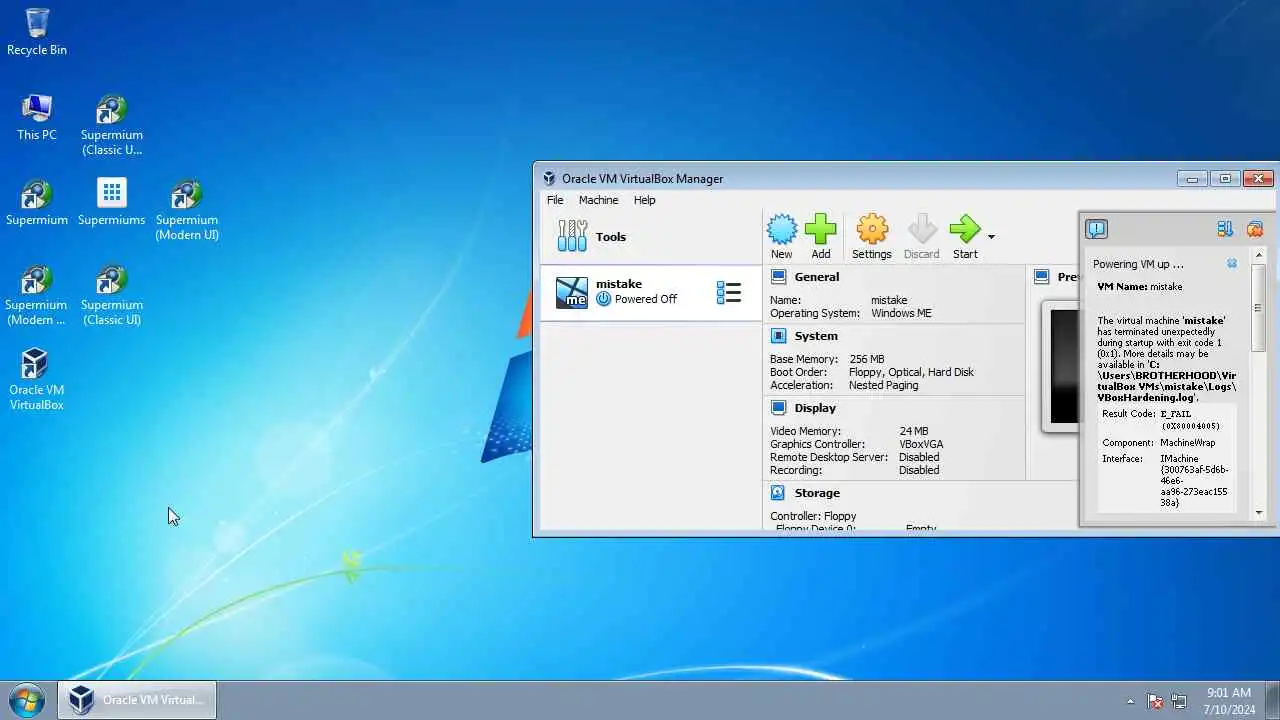This screenshot has width=1280, height=720.
Task: Click the notification panel scroll up arrow
Action: pyautogui.click(x=1259, y=255)
